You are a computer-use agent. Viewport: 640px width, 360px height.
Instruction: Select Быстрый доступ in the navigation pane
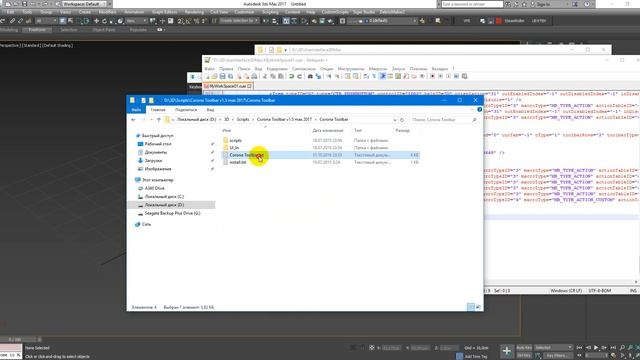[x=158, y=136]
